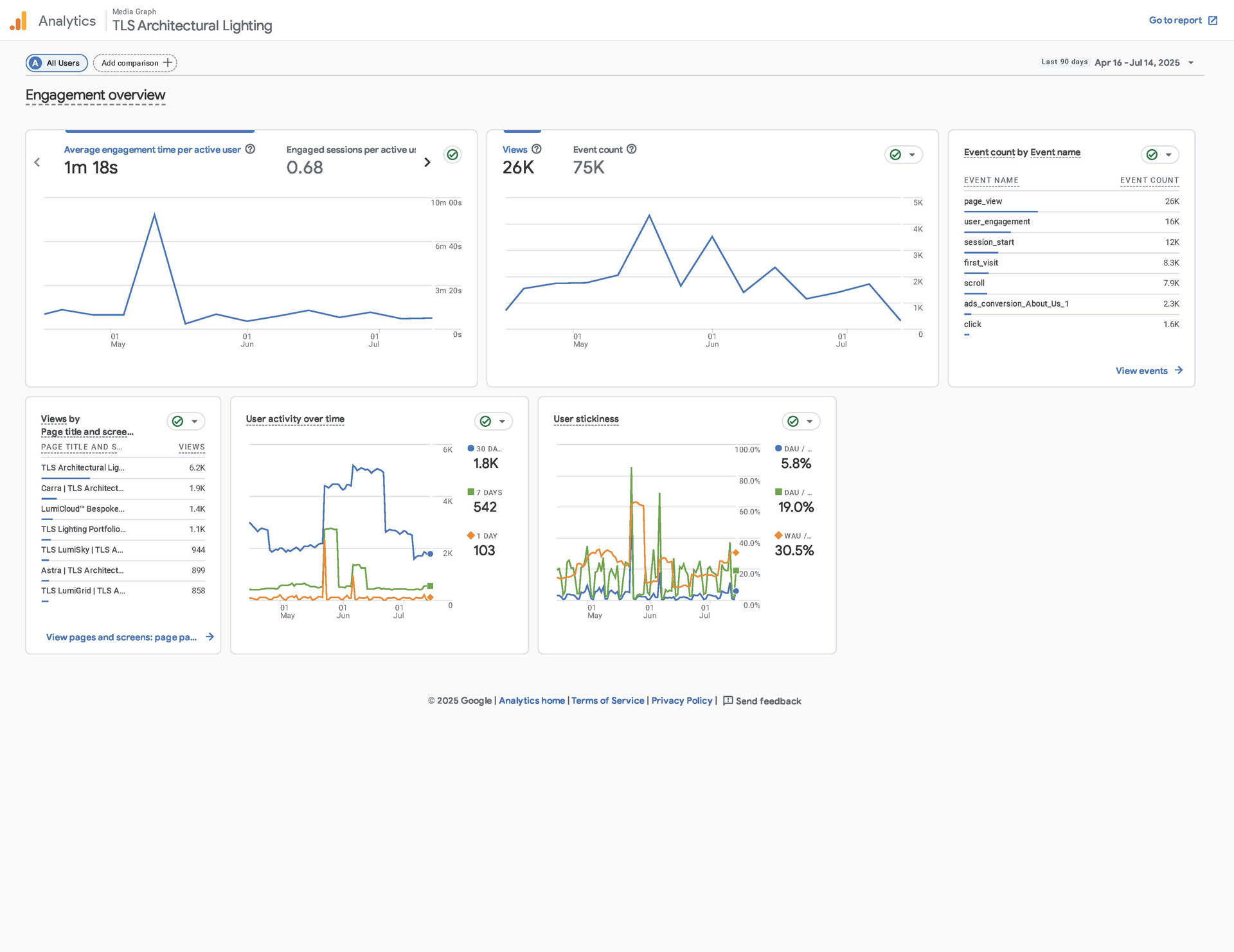Toggle the 7 days series legend

pyautogui.click(x=485, y=492)
